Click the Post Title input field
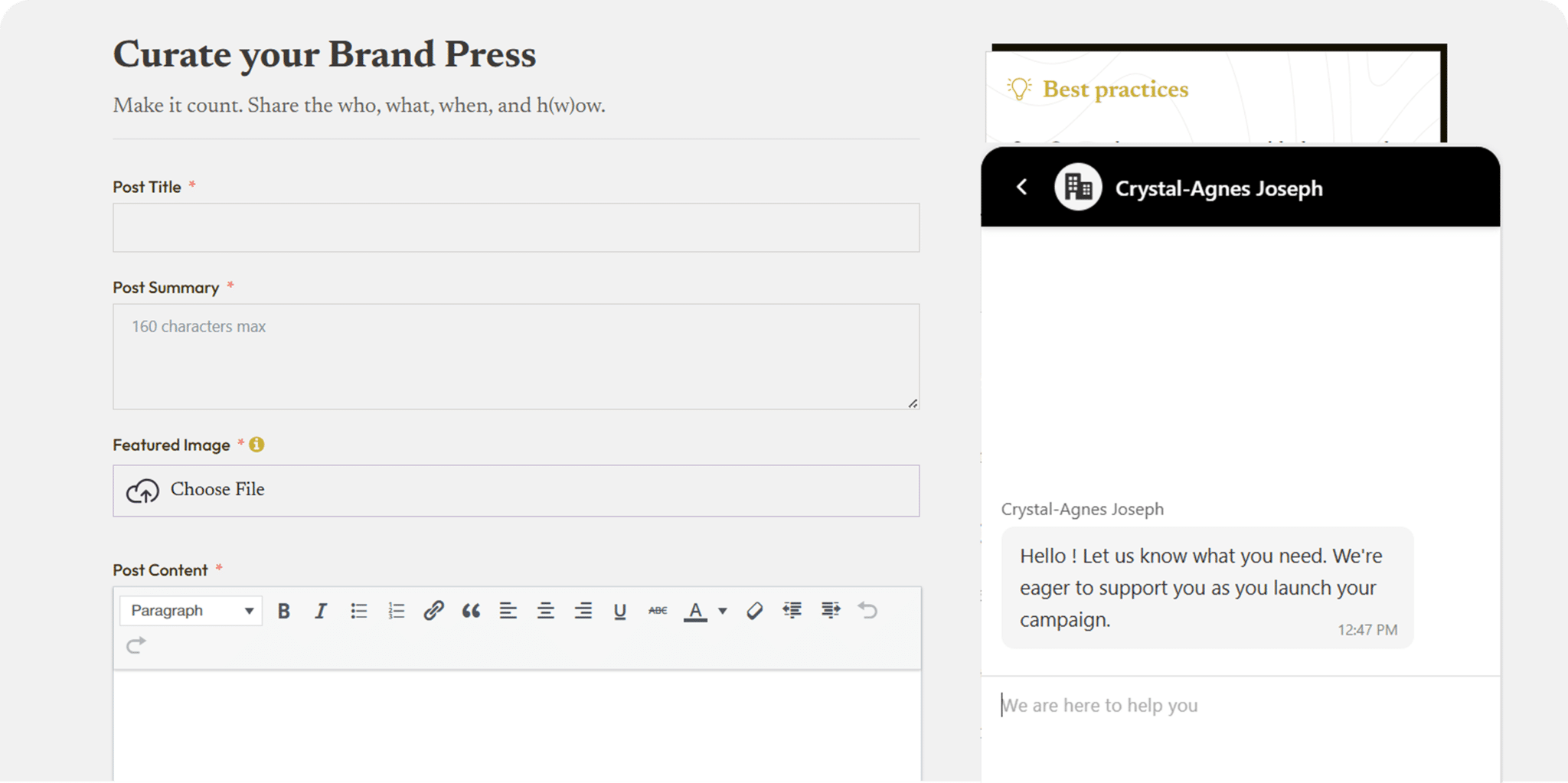This screenshot has width=1568, height=783. point(515,227)
